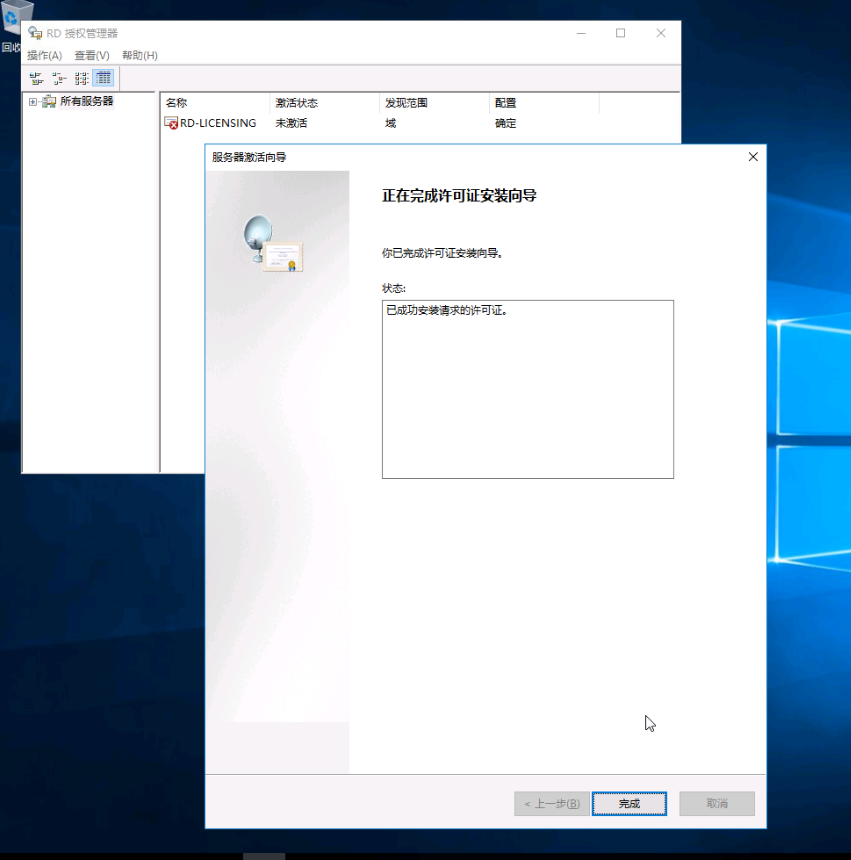Open the 查看(V) menu
This screenshot has width=851, height=860.
coord(92,55)
